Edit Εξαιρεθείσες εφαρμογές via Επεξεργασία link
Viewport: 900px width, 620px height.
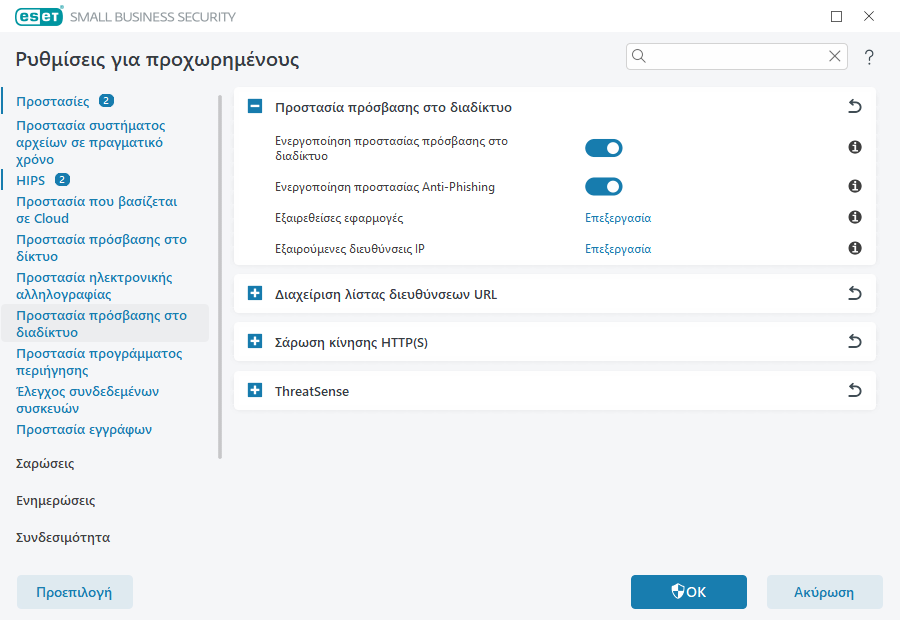[x=618, y=218]
